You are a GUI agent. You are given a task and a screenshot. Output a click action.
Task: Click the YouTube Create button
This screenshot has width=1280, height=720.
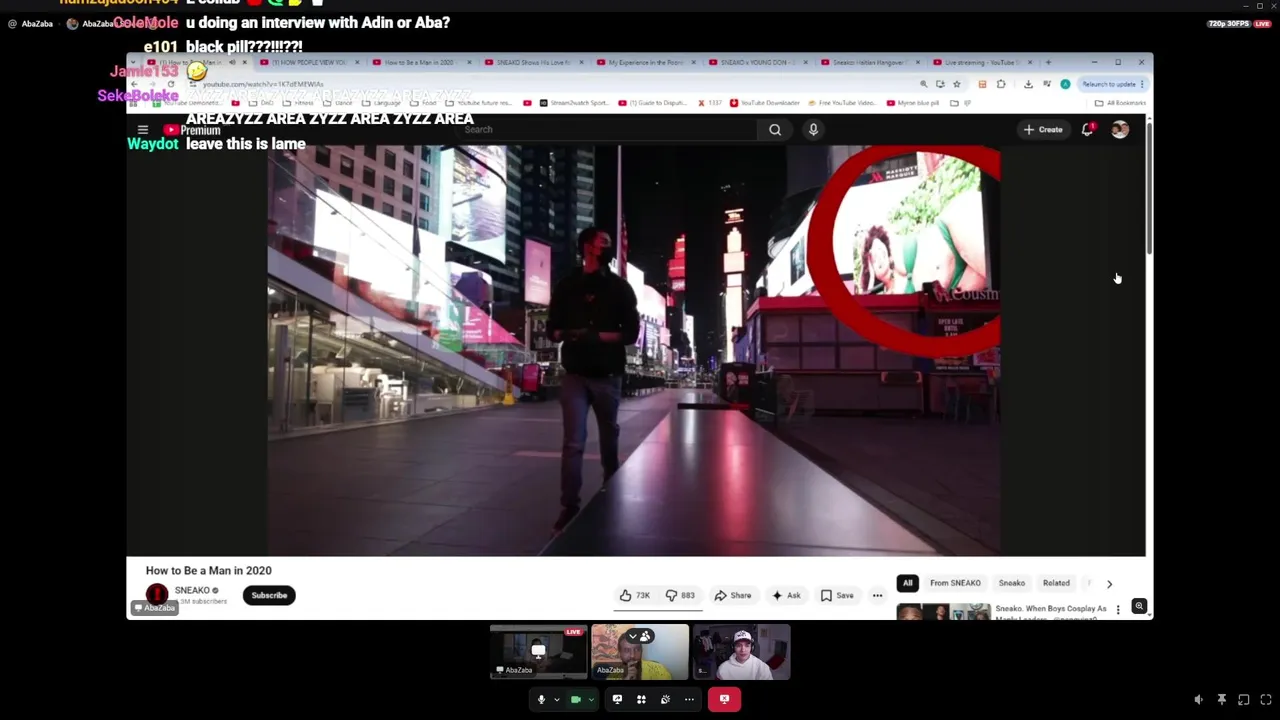tap(1043, 130)
